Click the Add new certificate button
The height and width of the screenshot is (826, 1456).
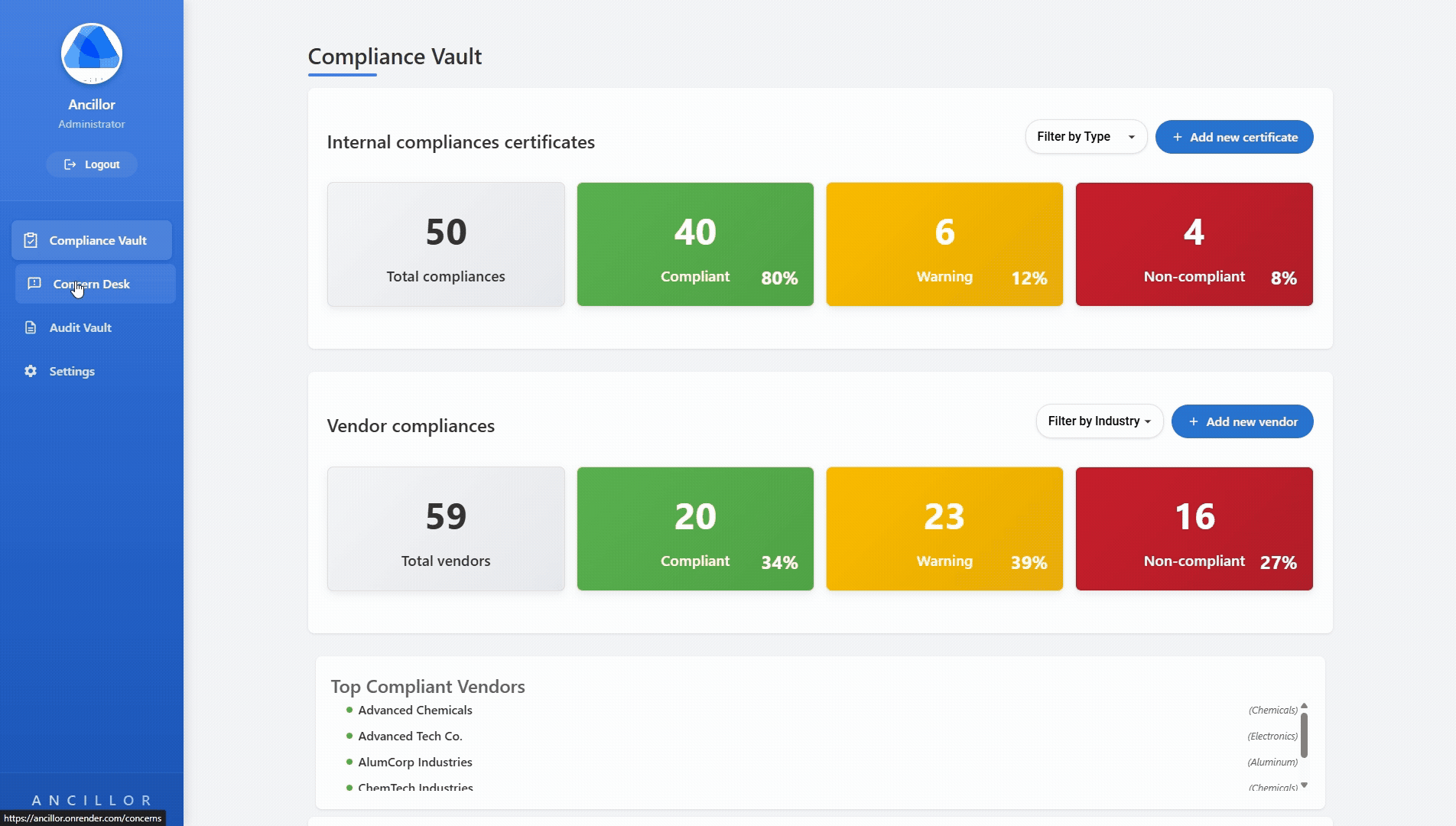tap(1234, 136)
